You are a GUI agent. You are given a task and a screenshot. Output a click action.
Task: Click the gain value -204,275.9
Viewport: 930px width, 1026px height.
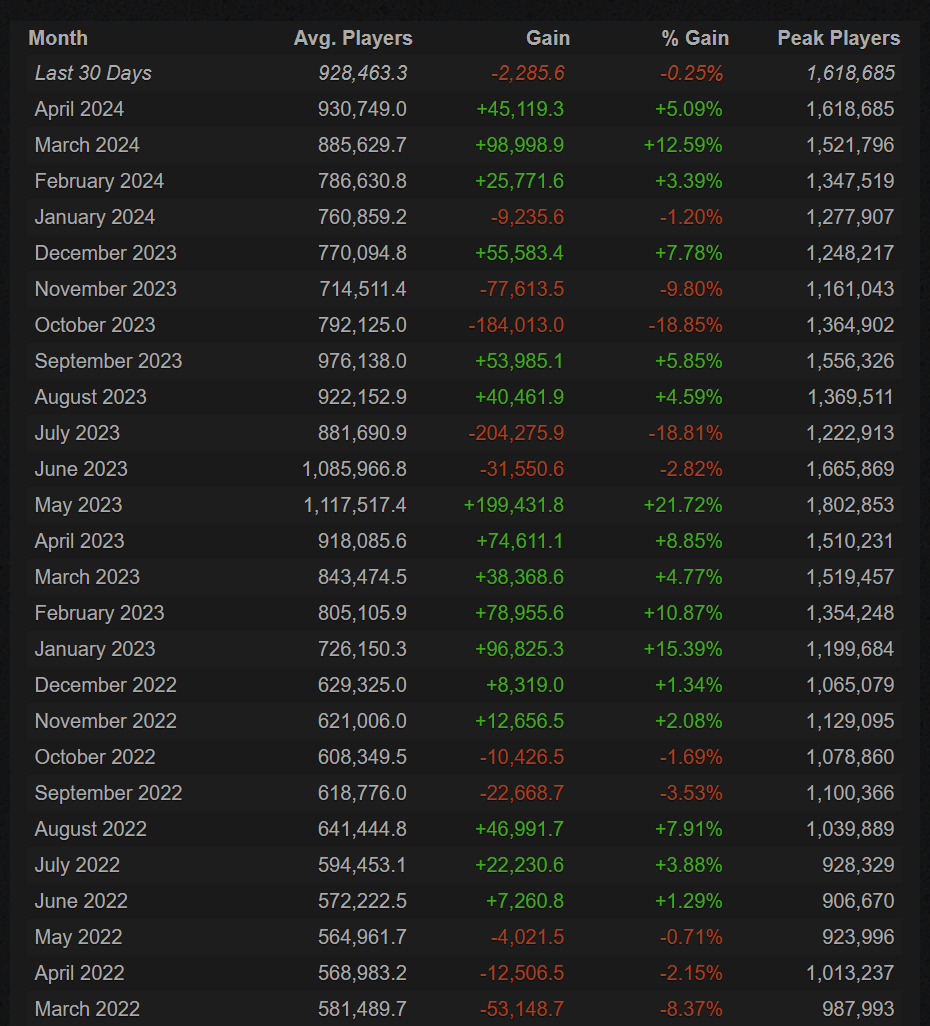pyautogui.click(x=516, y=433)
